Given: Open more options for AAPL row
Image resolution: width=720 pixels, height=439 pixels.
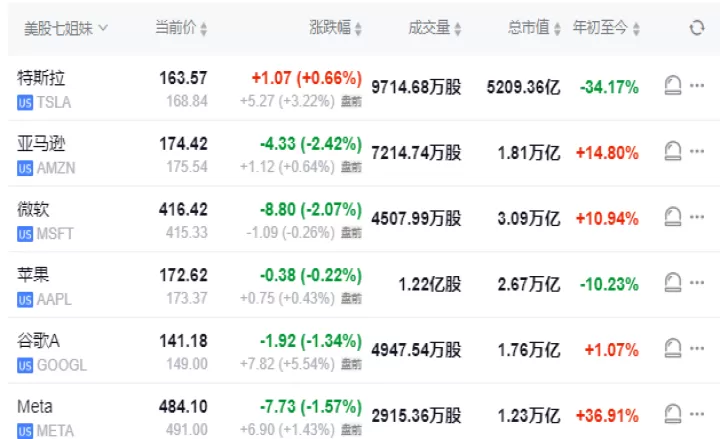Looking at the screenshot, I should (x=697, y=282).
